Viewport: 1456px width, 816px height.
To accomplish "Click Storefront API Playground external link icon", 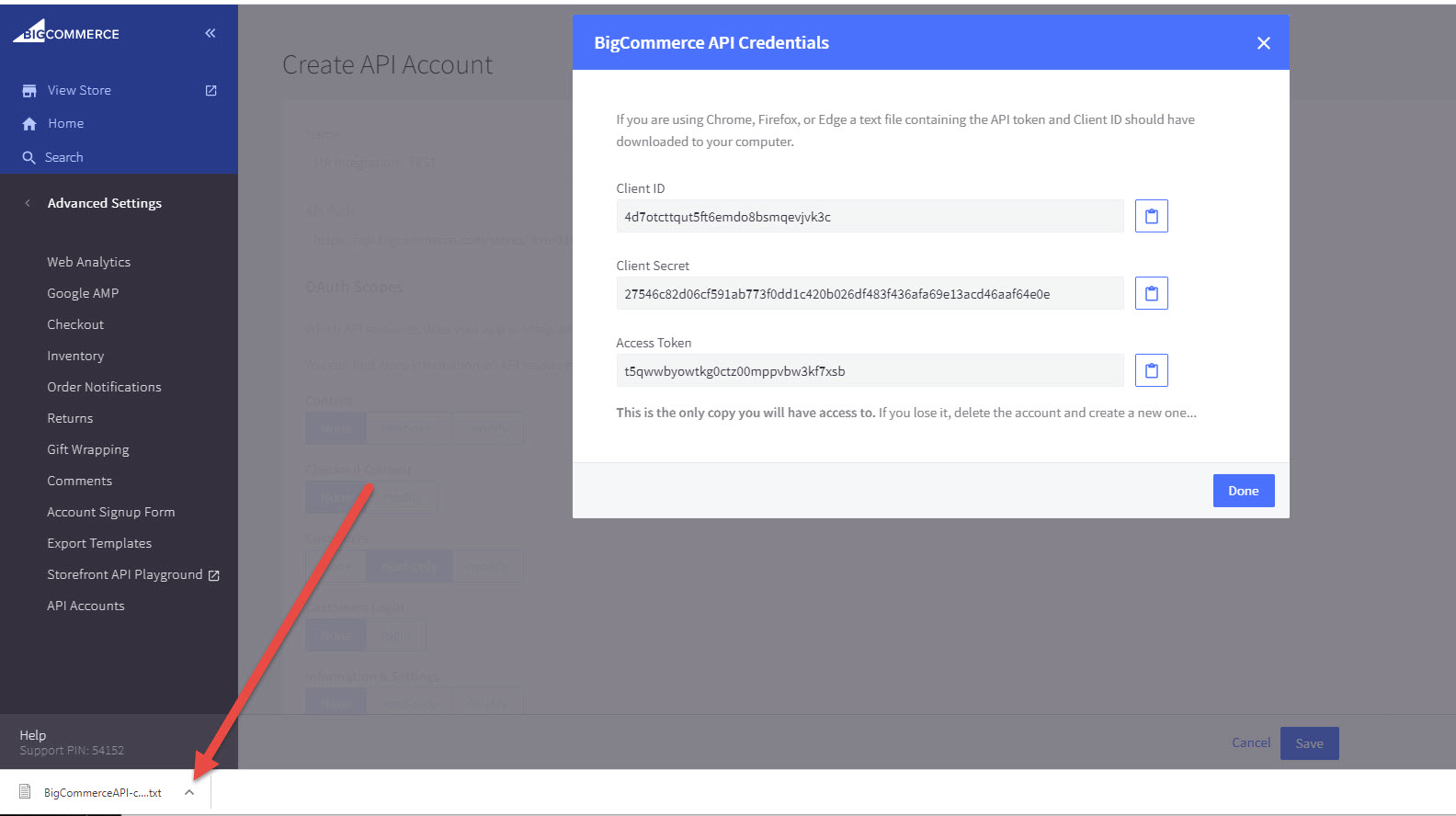I will click(214, 575).
